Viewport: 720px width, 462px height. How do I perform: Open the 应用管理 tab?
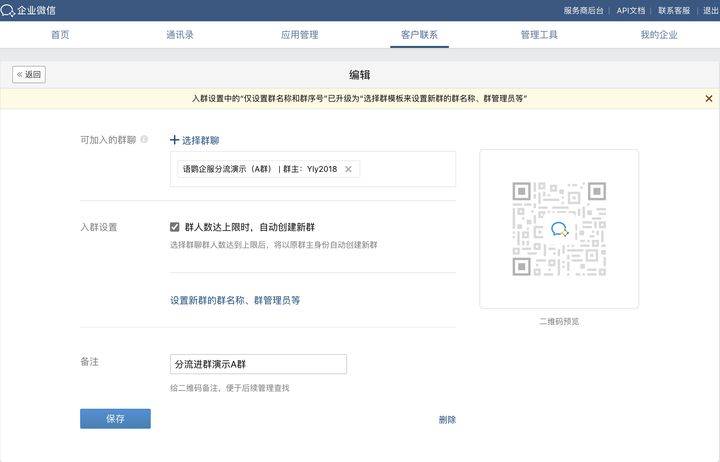click(300, 35)
